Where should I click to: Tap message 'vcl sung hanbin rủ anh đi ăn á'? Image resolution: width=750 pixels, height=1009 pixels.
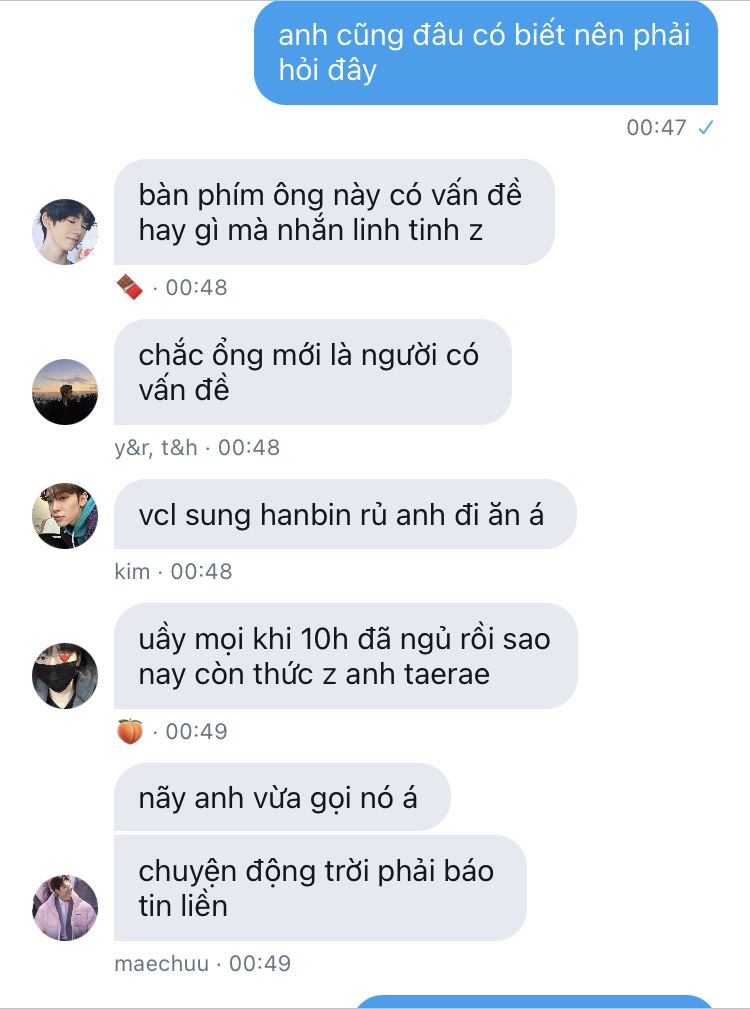345,514
